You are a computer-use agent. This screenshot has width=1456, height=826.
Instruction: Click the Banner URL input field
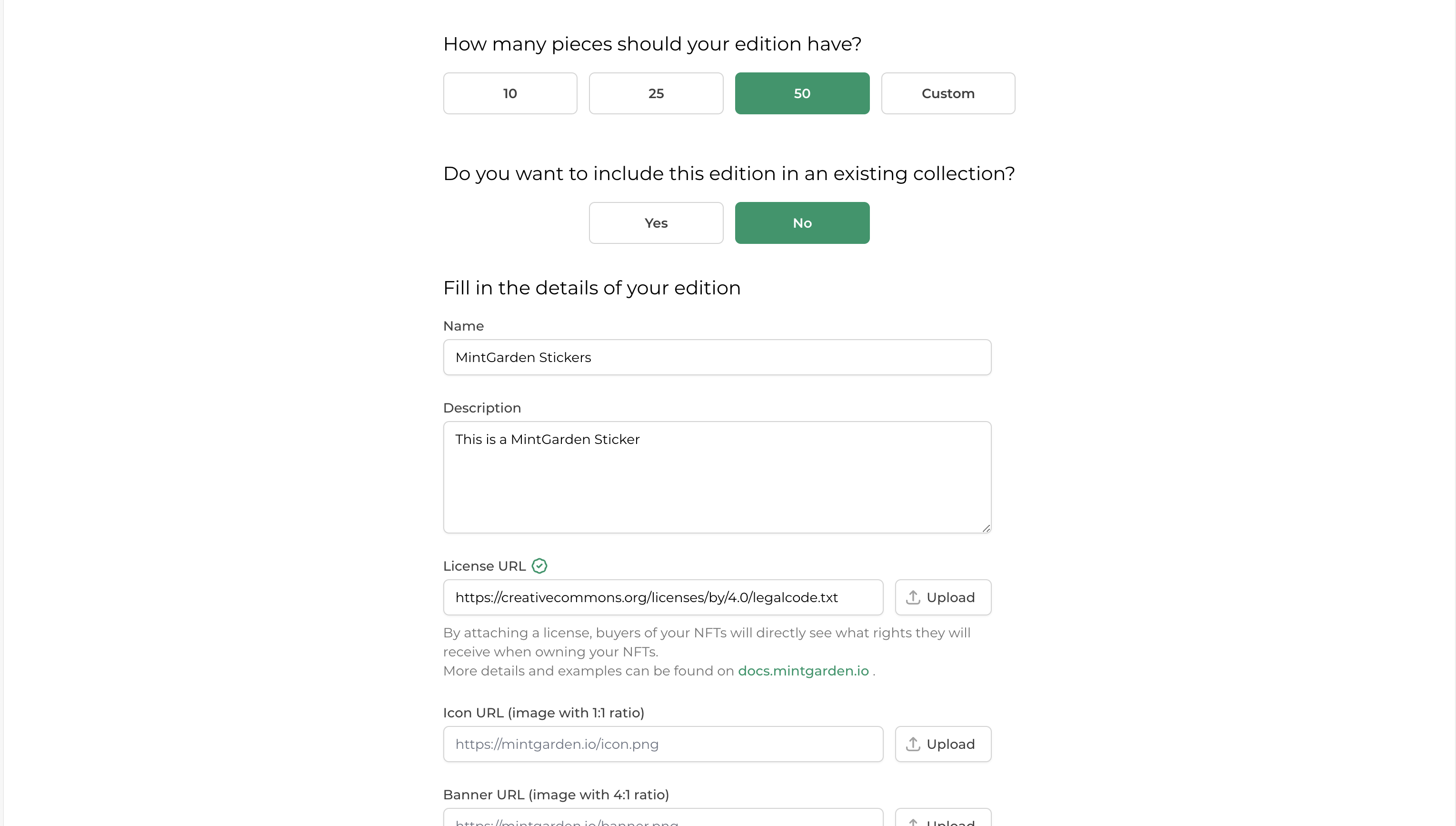point(663,820)
